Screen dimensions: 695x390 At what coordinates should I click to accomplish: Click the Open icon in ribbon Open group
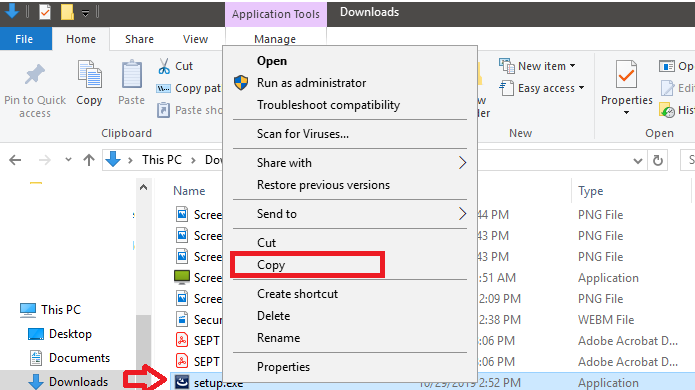(667, 66)
